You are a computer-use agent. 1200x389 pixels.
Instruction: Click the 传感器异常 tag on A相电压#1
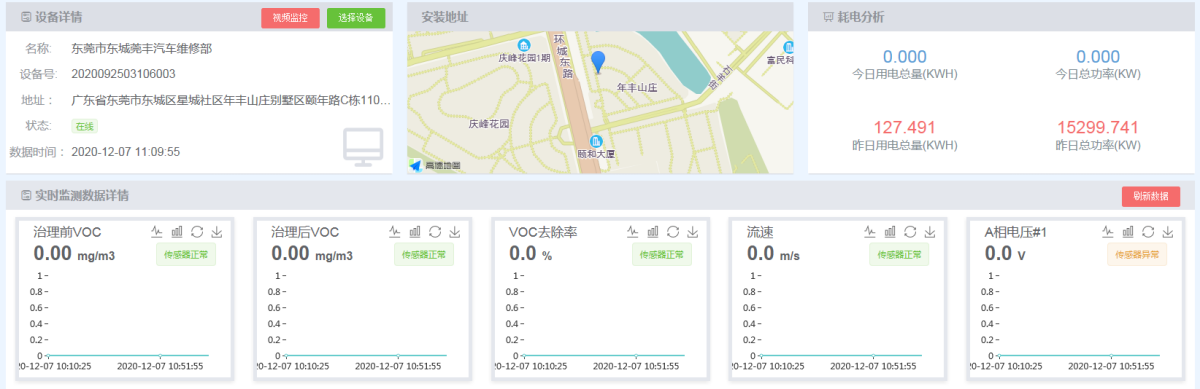pos(1138,255)
